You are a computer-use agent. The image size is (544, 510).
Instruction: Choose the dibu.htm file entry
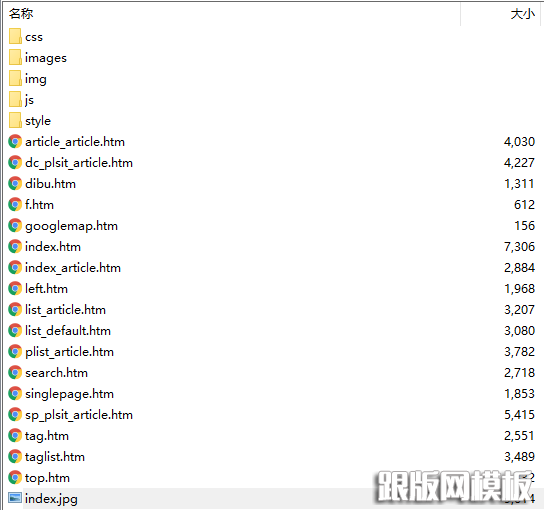(50, 184)
